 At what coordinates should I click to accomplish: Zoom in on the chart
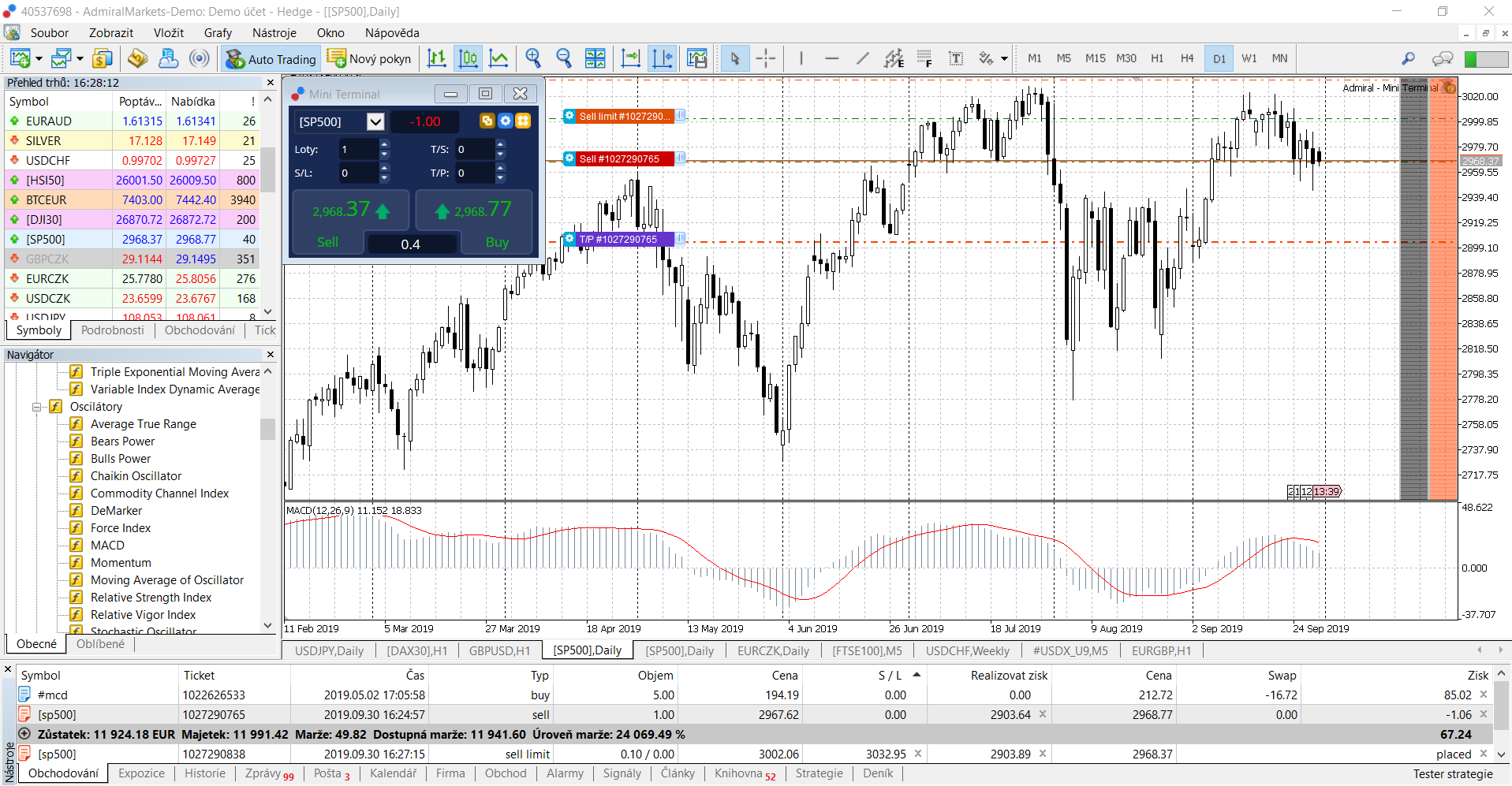click(533, 58)
